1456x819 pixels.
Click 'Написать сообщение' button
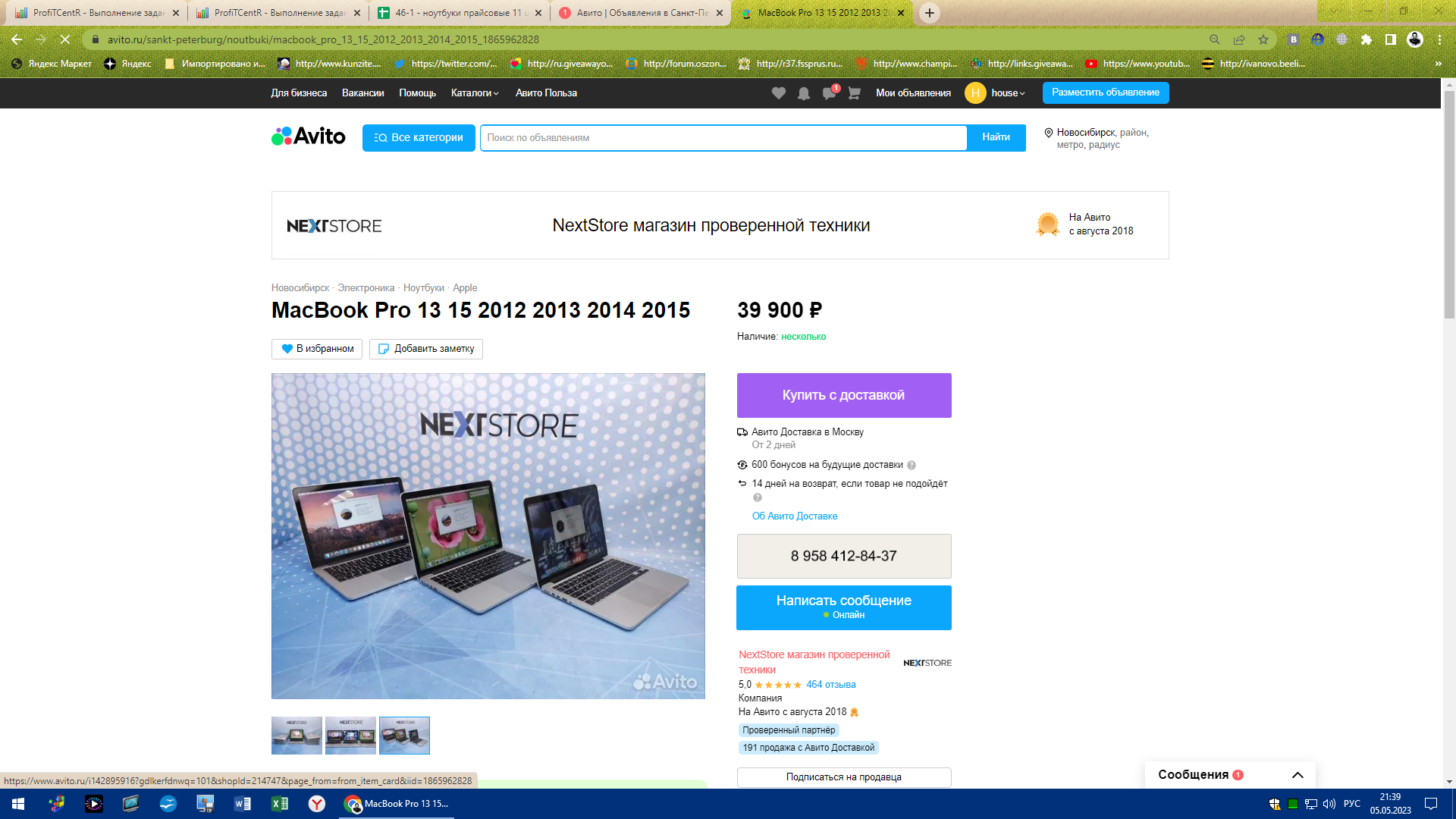point(843,607)
